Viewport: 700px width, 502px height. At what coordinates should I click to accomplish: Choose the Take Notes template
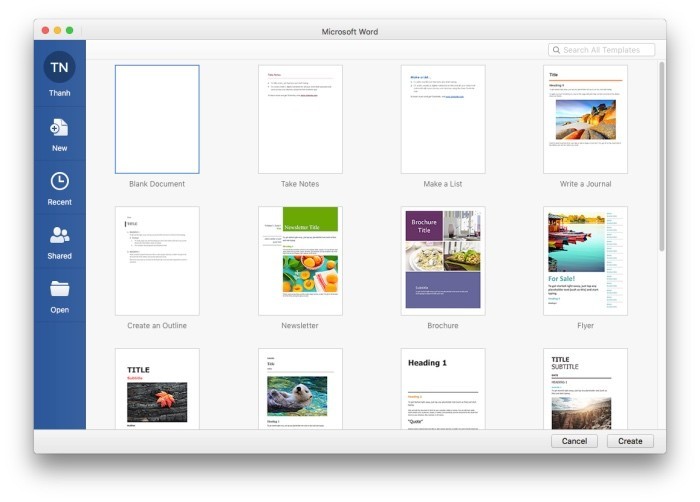(300, 119)
